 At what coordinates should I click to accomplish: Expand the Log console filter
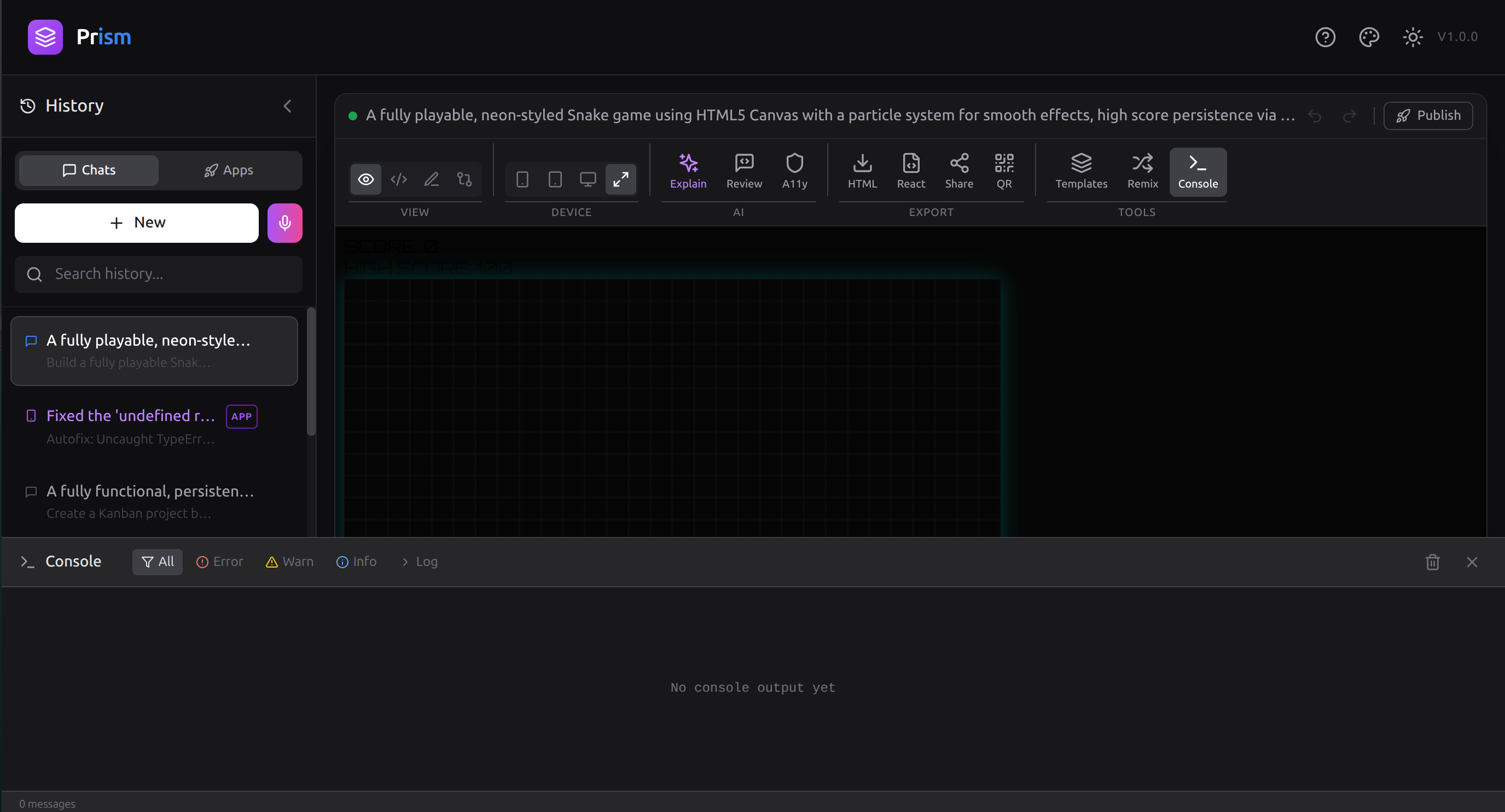click(x=420, y=562)
